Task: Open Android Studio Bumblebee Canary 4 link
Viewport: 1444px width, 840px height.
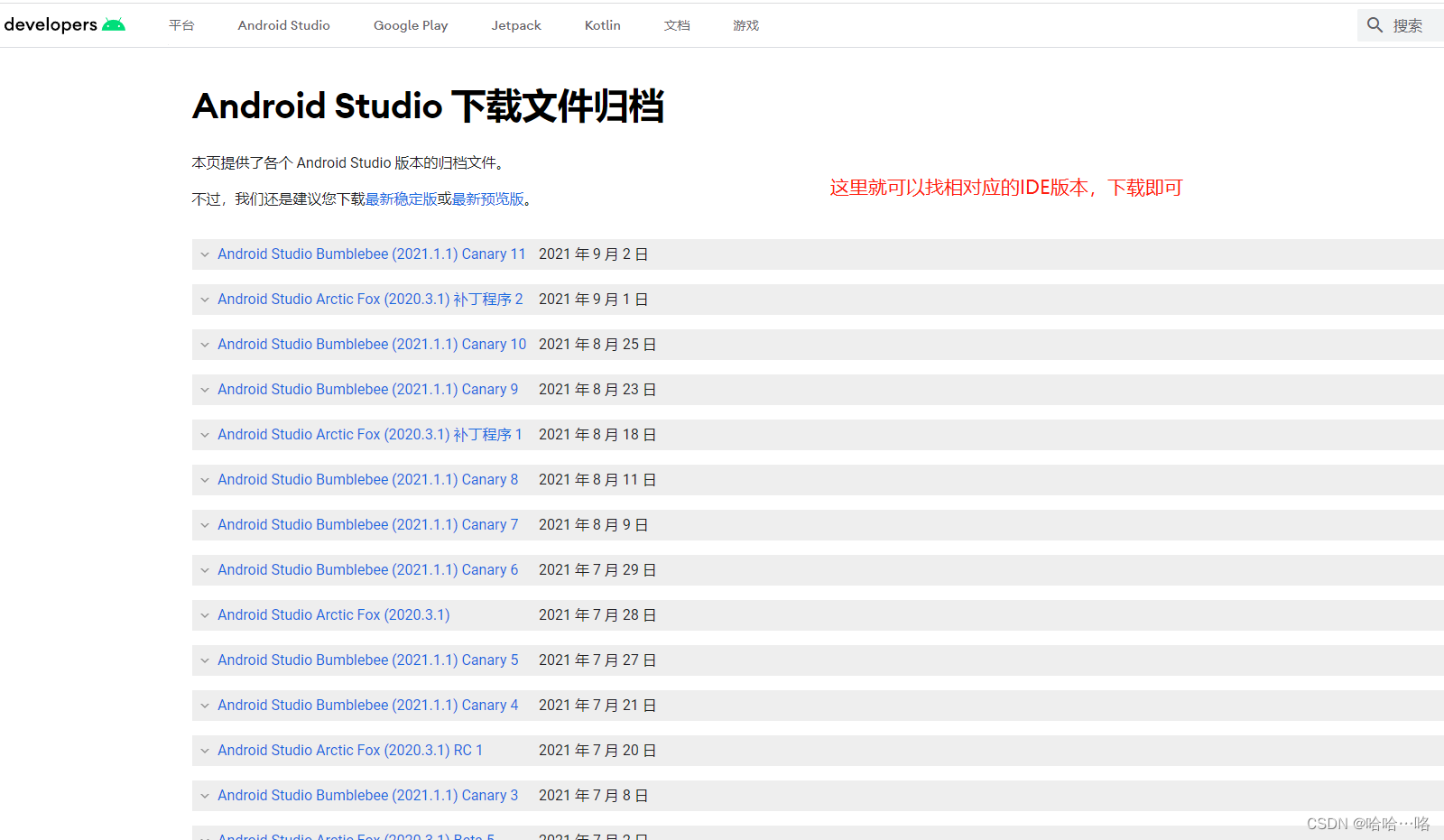Action: pos(368,706)
